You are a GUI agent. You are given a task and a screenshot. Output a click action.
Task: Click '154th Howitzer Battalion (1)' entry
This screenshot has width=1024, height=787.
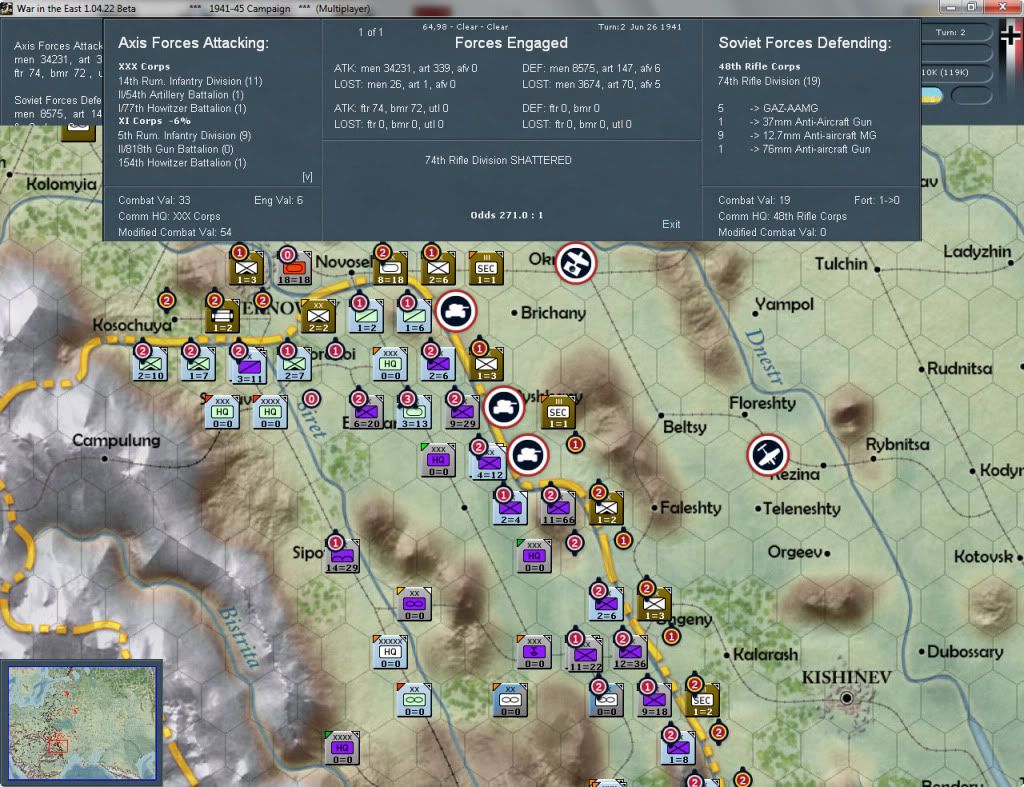coord(182,163)
